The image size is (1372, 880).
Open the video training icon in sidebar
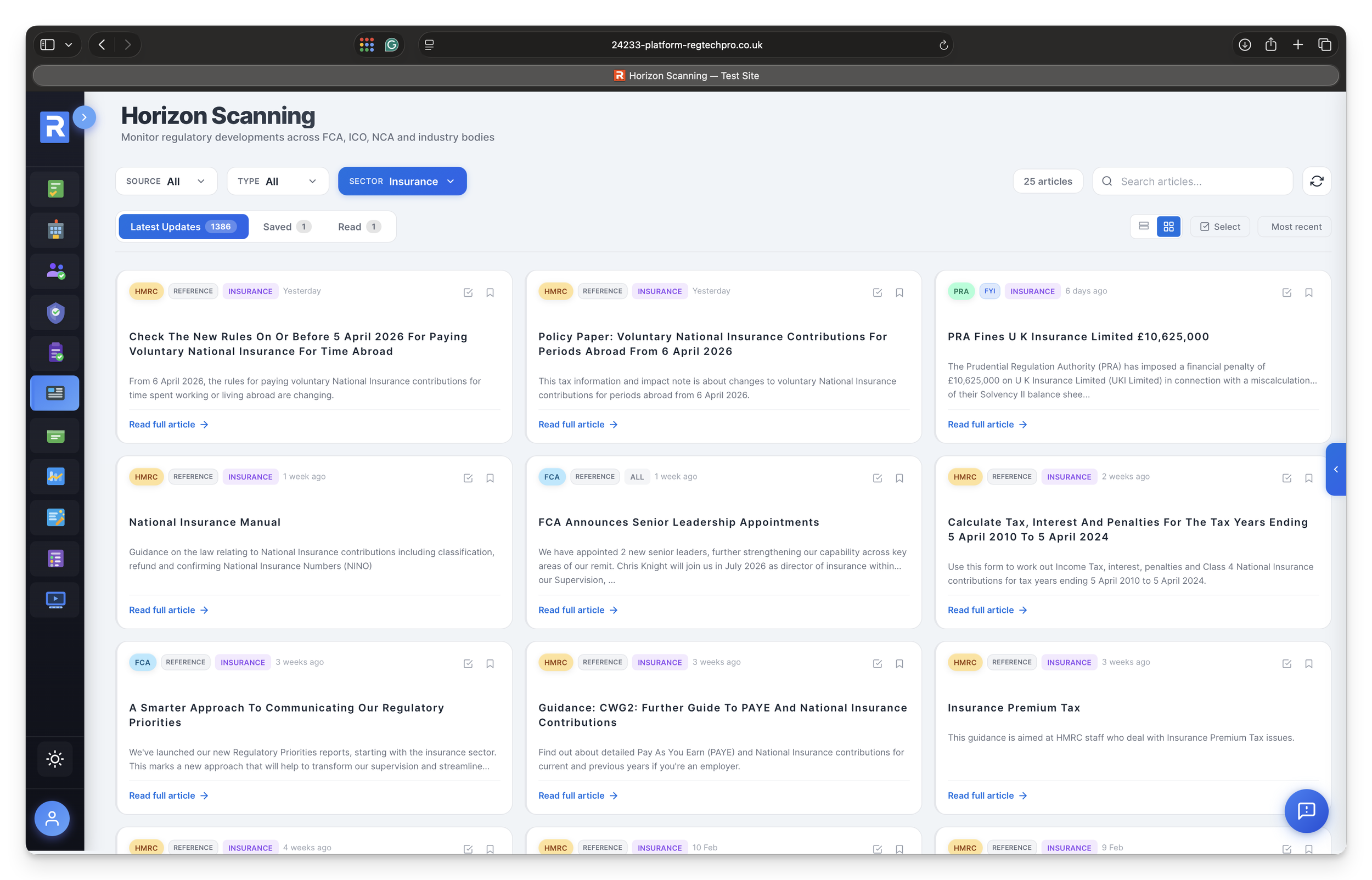pyautogui.click(x=54, y=600)
